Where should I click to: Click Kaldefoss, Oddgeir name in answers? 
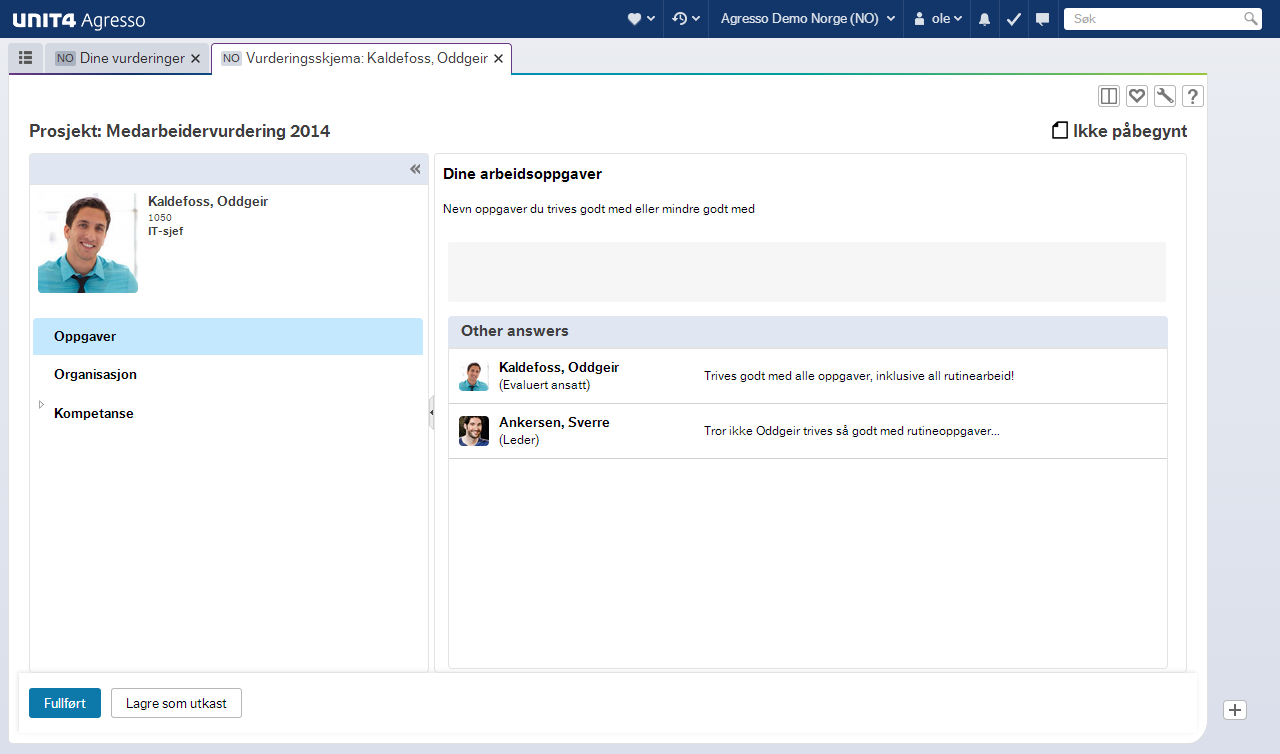pos(559,368)
